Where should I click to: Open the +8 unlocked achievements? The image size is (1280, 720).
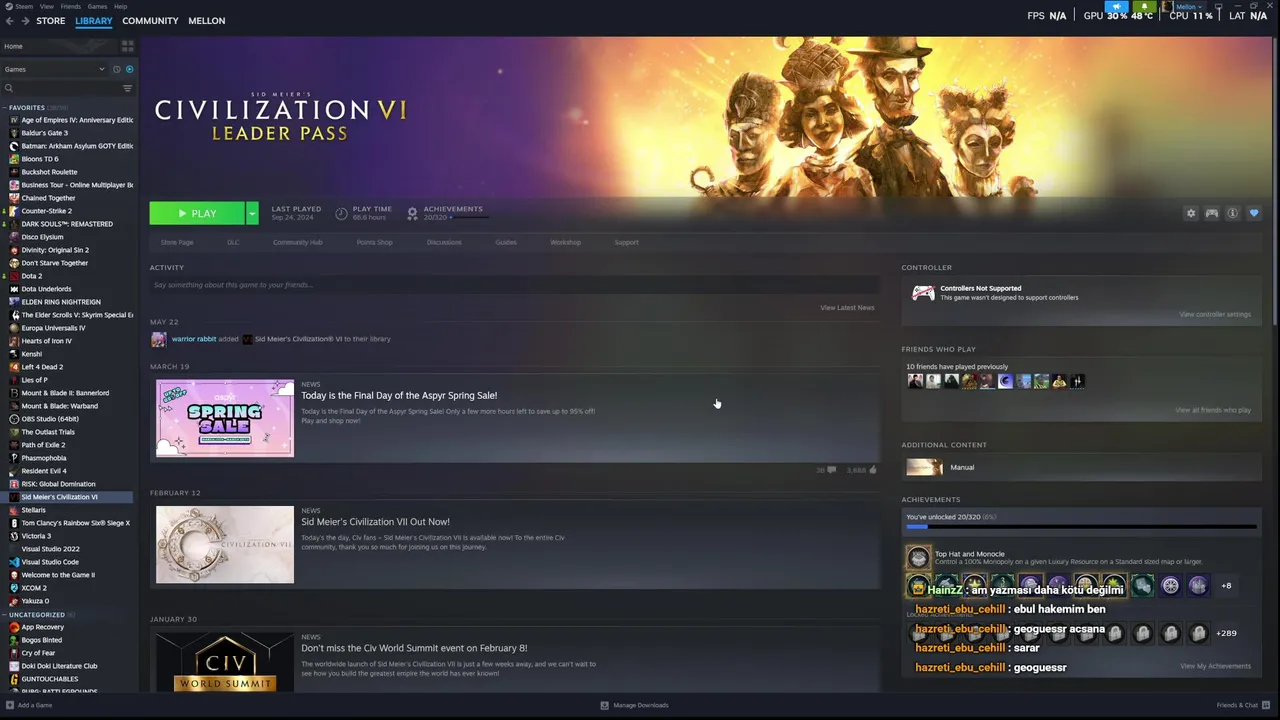click(x=1226, y=586)
